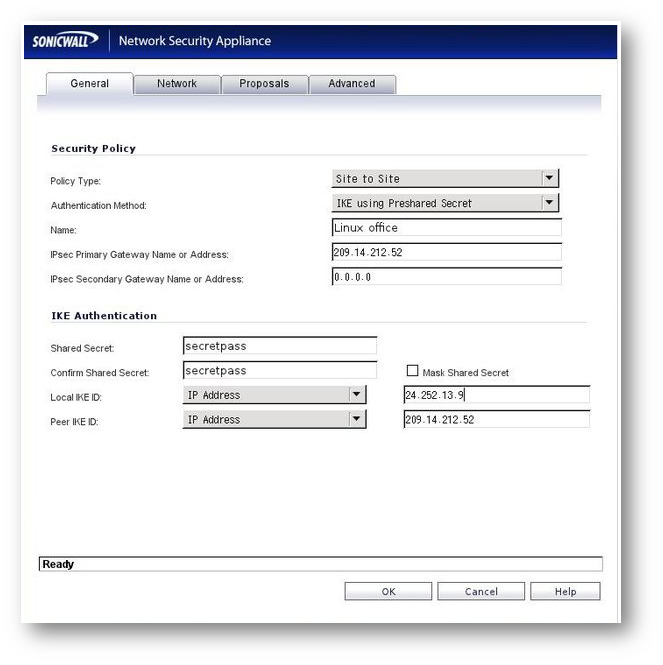Open the Policy Type dropdown
The image size is (663, 665).
click(x=445, y=179)
